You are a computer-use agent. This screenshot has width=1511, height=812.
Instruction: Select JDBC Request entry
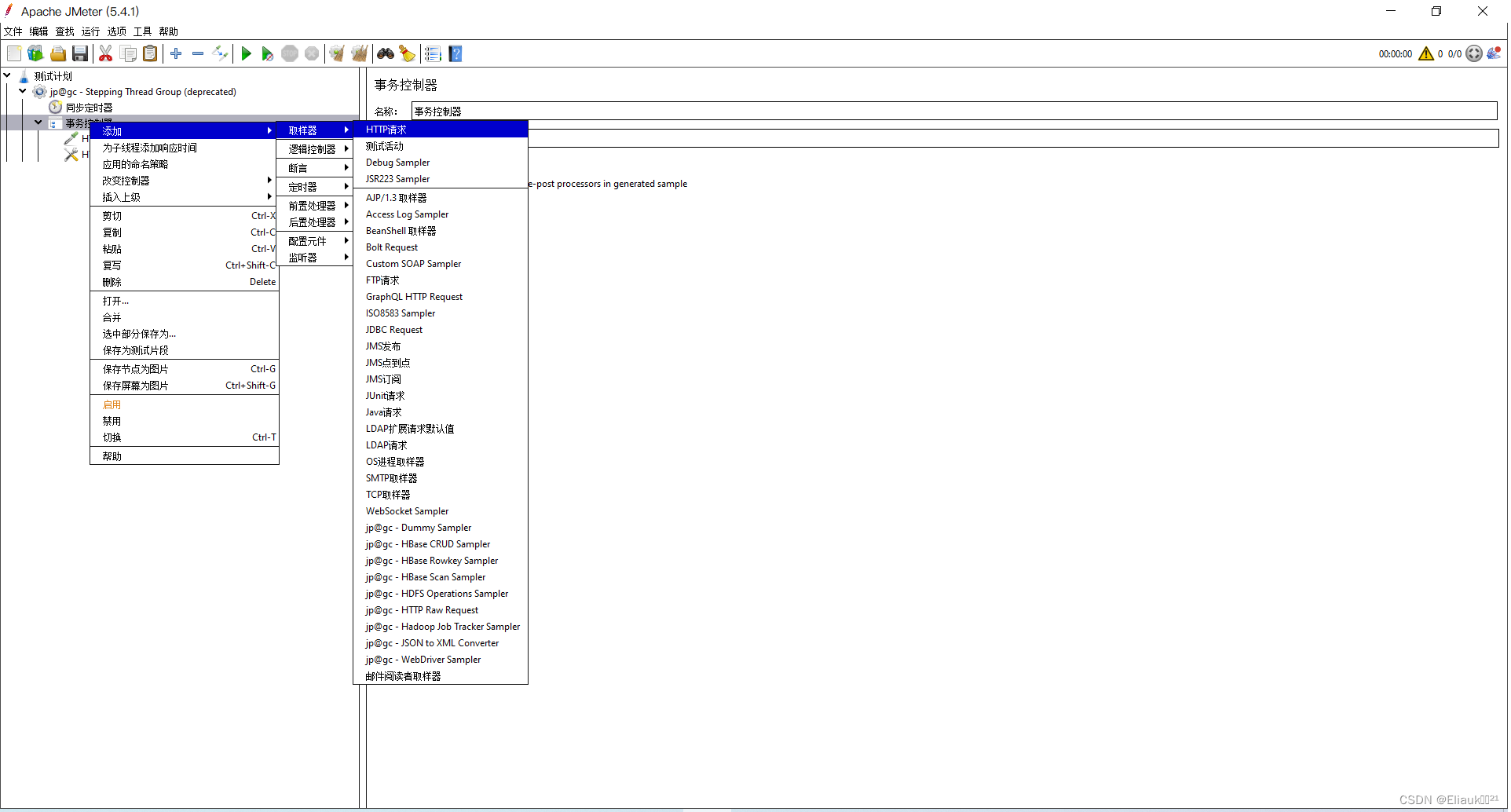pos(441,330)
